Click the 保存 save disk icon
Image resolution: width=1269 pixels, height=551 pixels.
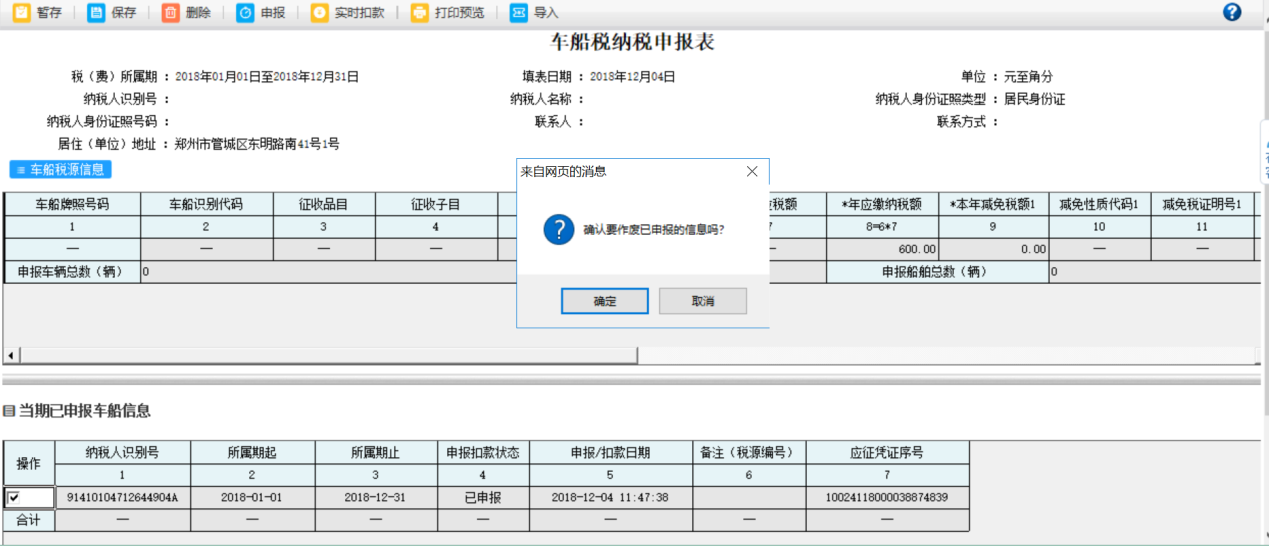(96, 12)
